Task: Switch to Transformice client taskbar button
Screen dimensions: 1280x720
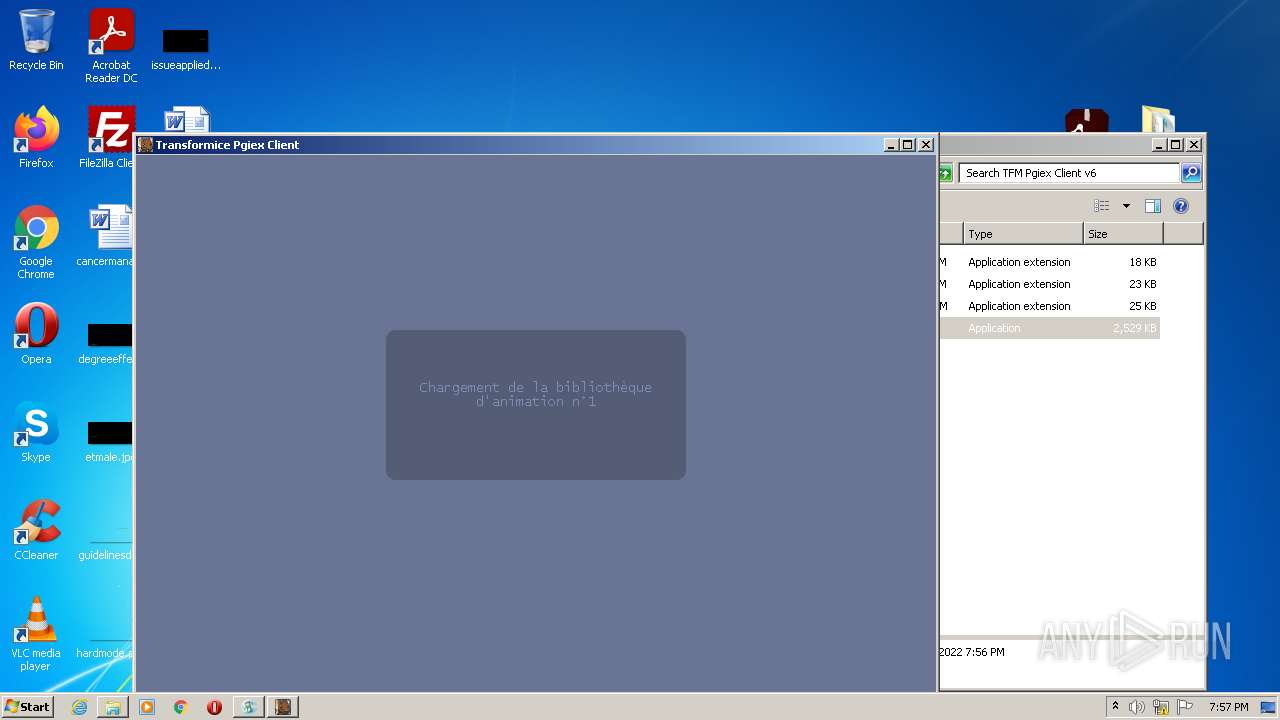Action: pyautogui.click(x=283, y=707)
